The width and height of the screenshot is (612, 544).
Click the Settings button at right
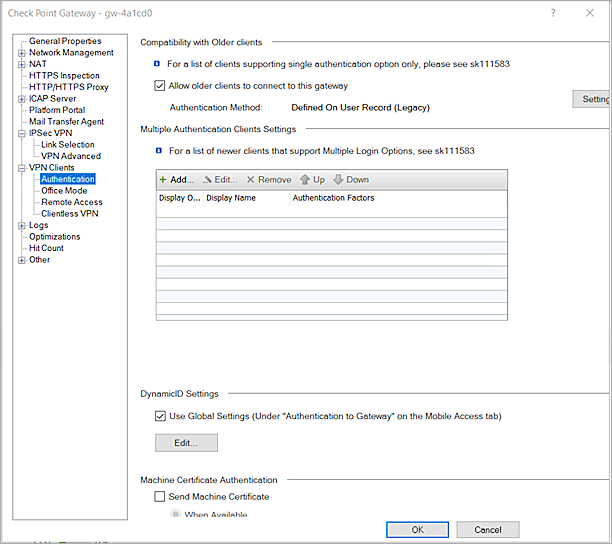(x=592, y=99)
